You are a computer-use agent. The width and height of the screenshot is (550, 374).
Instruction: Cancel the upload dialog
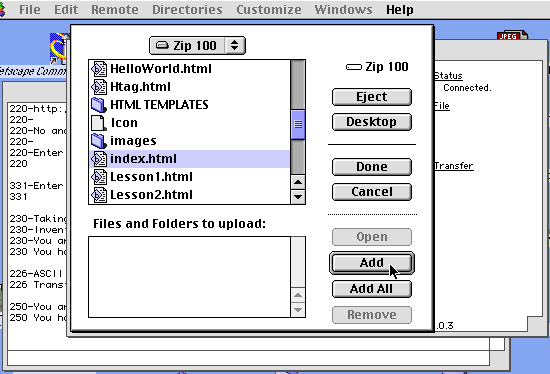(372, 192)
